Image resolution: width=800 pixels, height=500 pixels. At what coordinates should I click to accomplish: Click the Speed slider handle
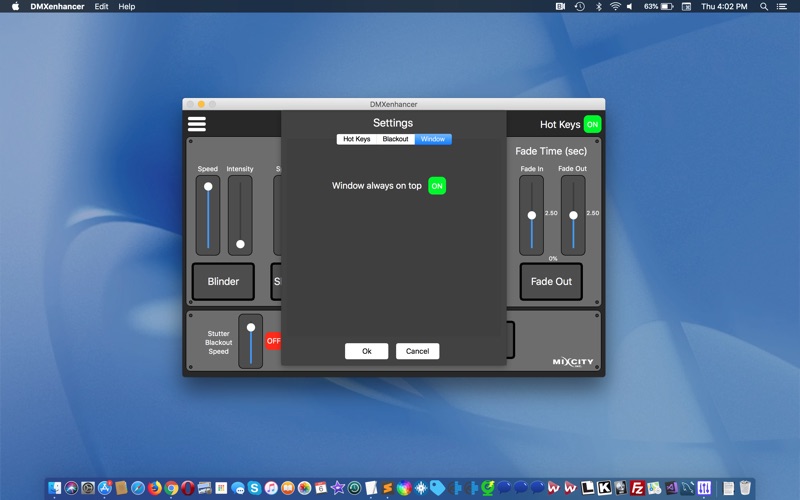(208, 186)
